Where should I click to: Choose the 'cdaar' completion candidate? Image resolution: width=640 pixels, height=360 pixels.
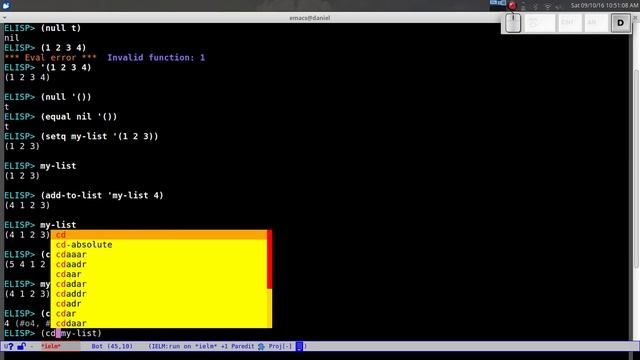[159, 274]
